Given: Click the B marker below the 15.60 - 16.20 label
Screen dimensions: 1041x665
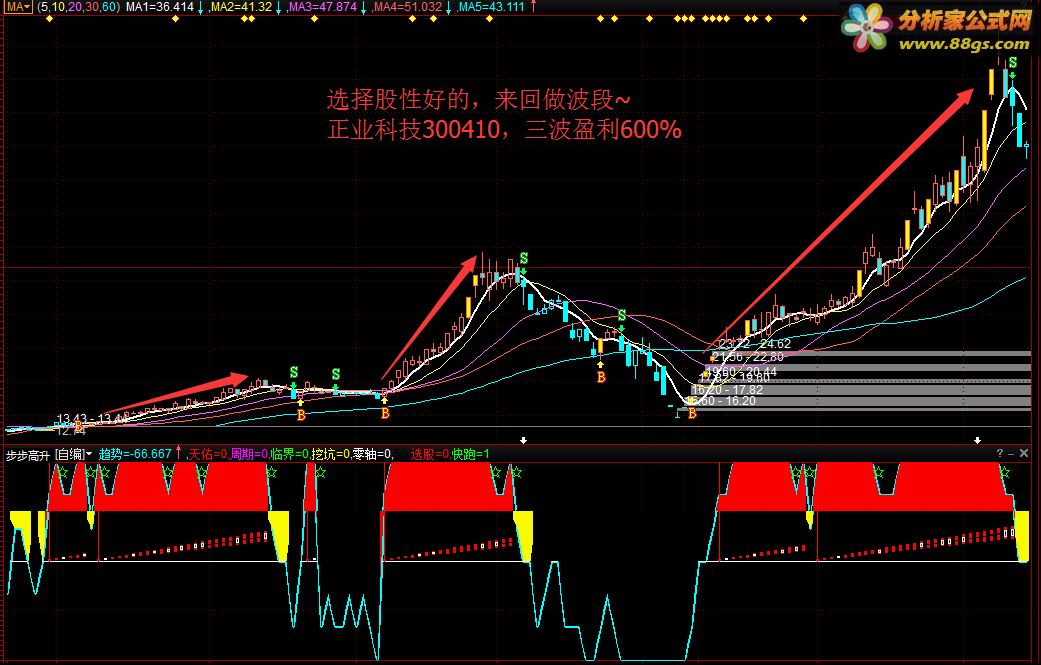Looking at the screenshot, I should point(692,413).
